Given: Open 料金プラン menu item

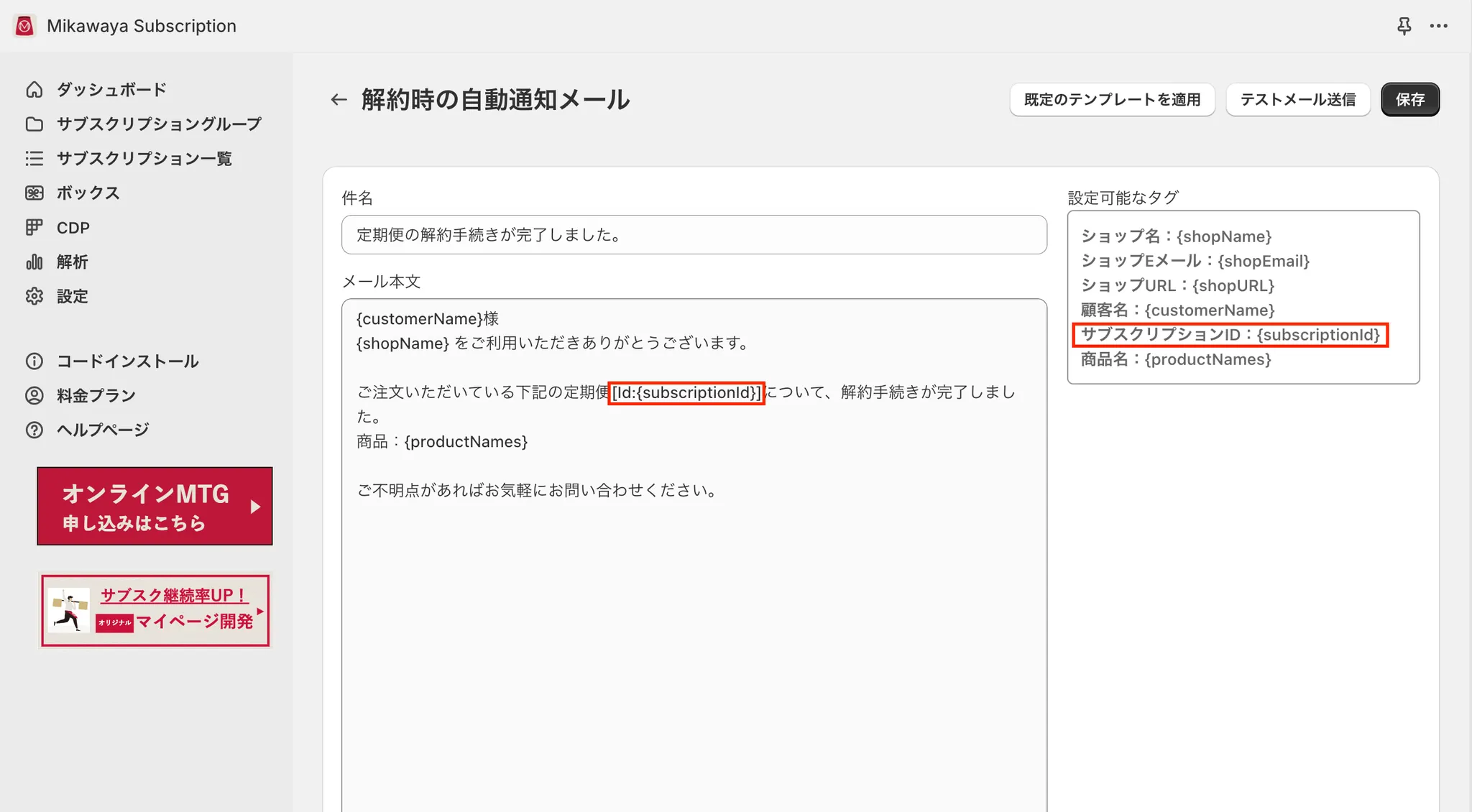Looking at the screenshot, I should (x=96, y=396).
